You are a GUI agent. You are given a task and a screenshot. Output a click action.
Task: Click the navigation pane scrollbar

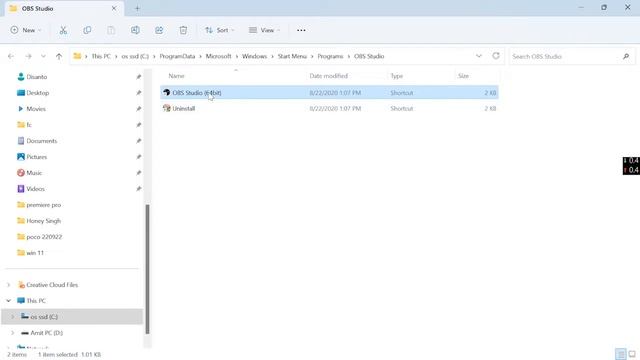tap(147, 269)
